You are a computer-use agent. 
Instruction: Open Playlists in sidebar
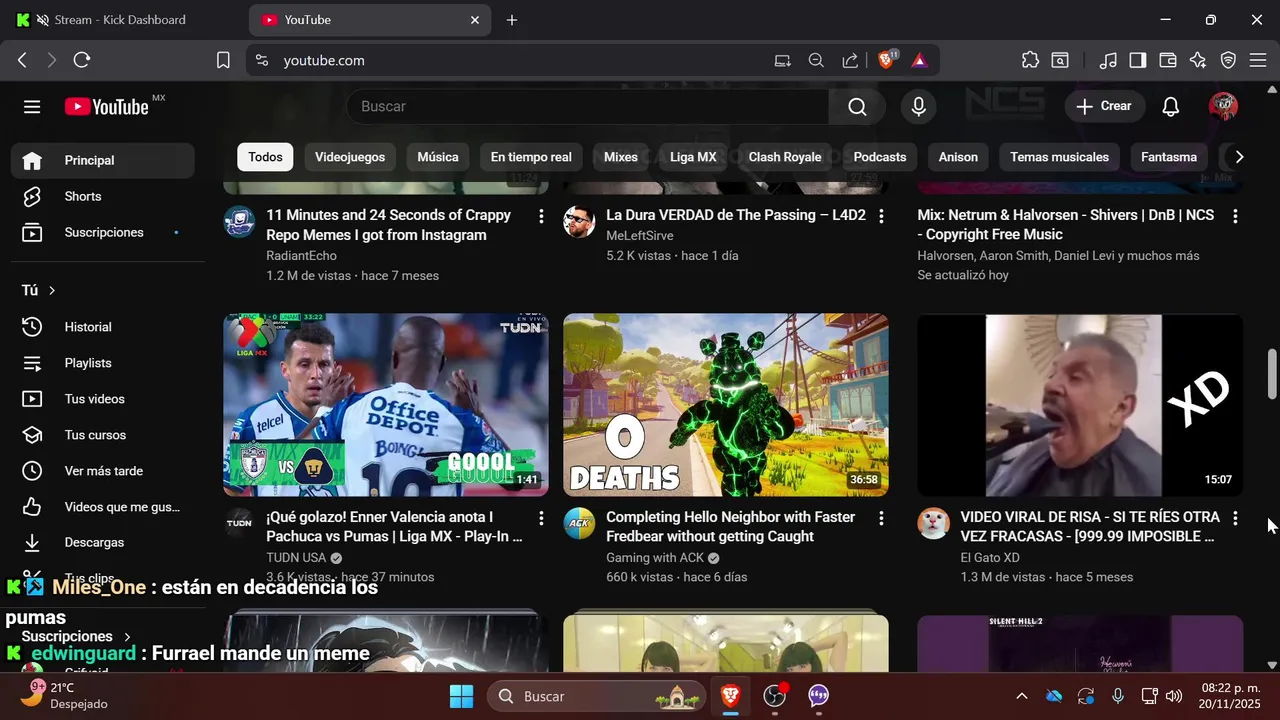[103, 363]
